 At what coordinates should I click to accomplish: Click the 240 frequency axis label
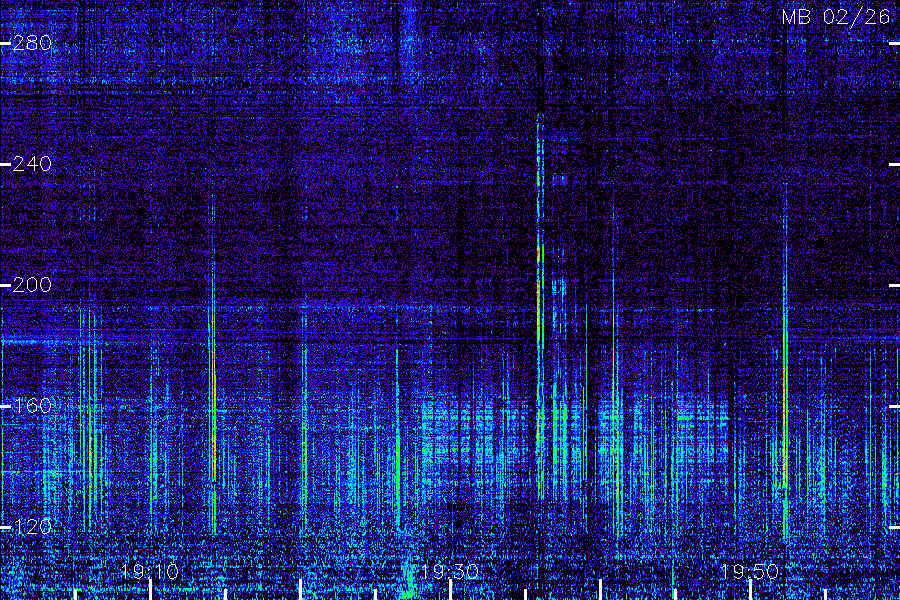tap(32, 164)
